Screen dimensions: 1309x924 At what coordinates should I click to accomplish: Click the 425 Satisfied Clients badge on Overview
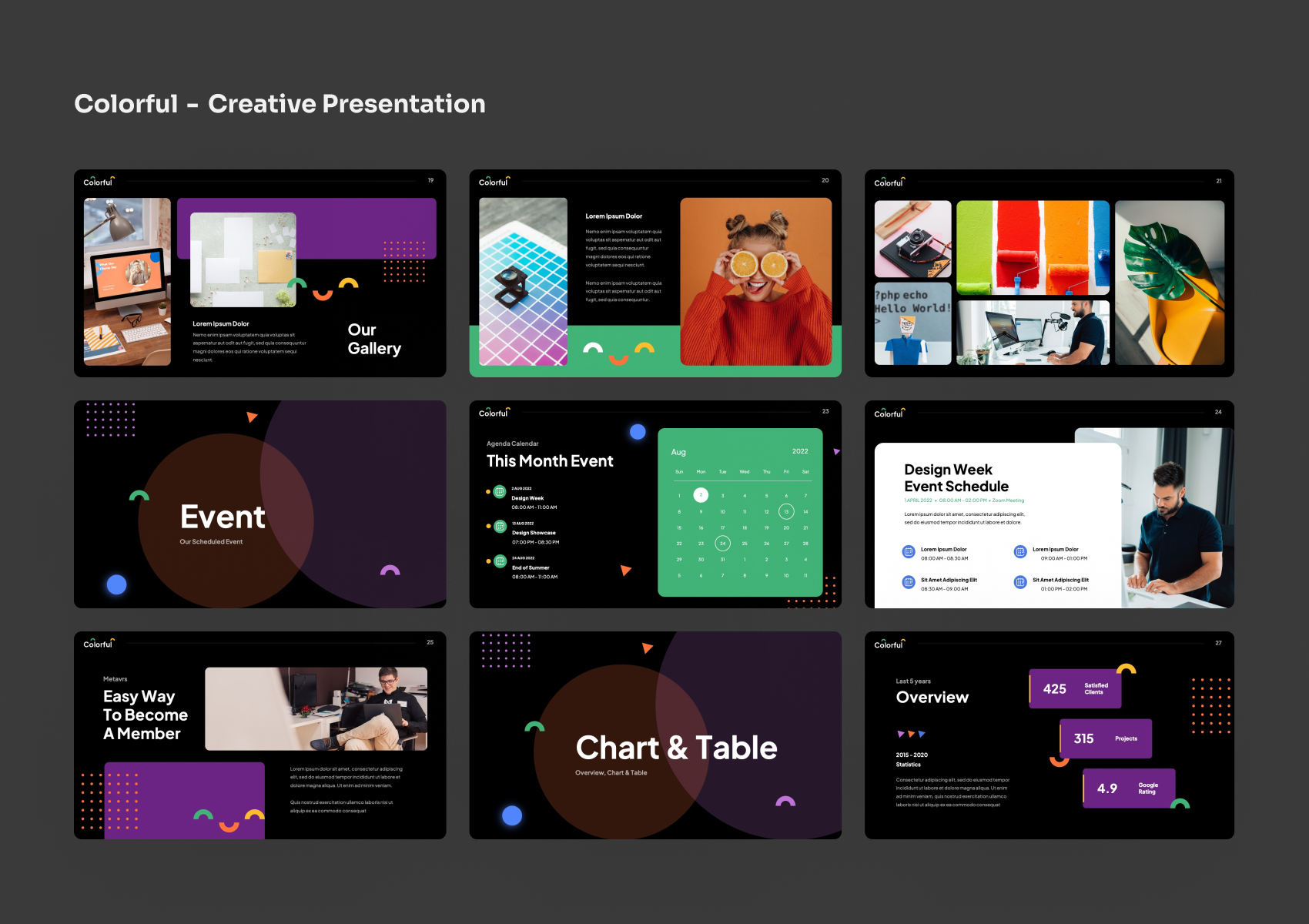1075,689
